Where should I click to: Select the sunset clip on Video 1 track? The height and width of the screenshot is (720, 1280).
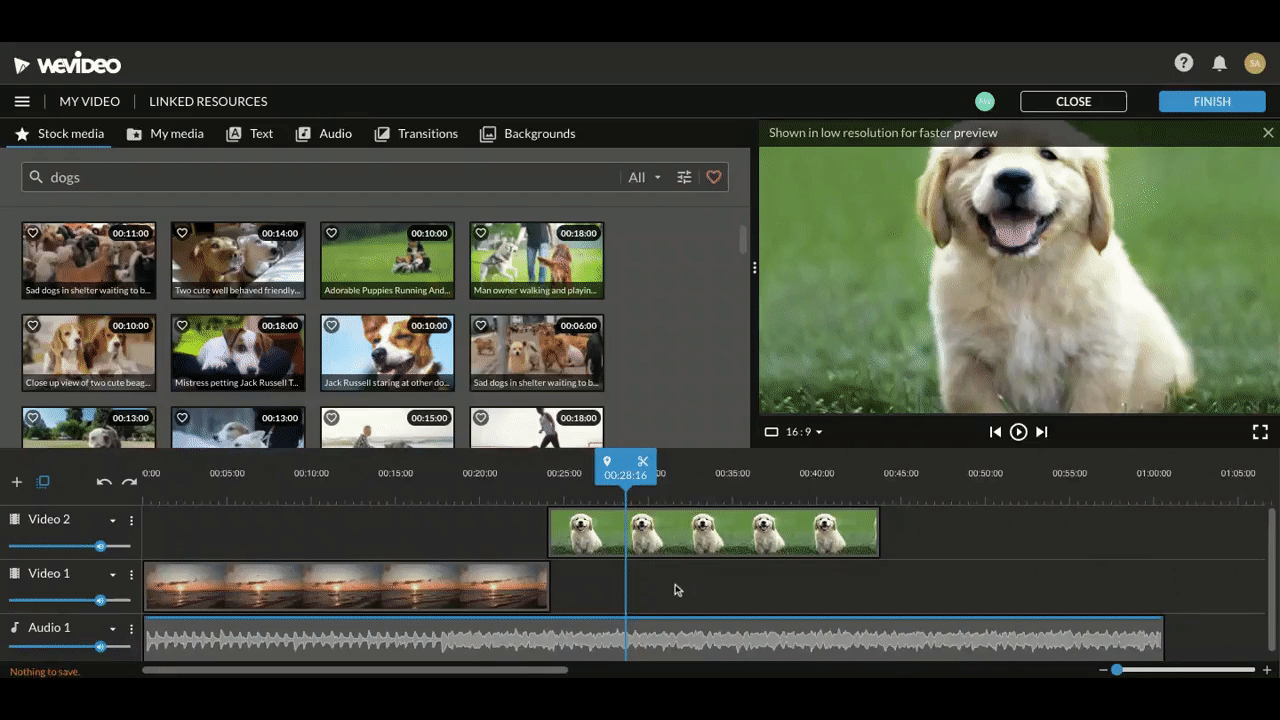(346, 586)
